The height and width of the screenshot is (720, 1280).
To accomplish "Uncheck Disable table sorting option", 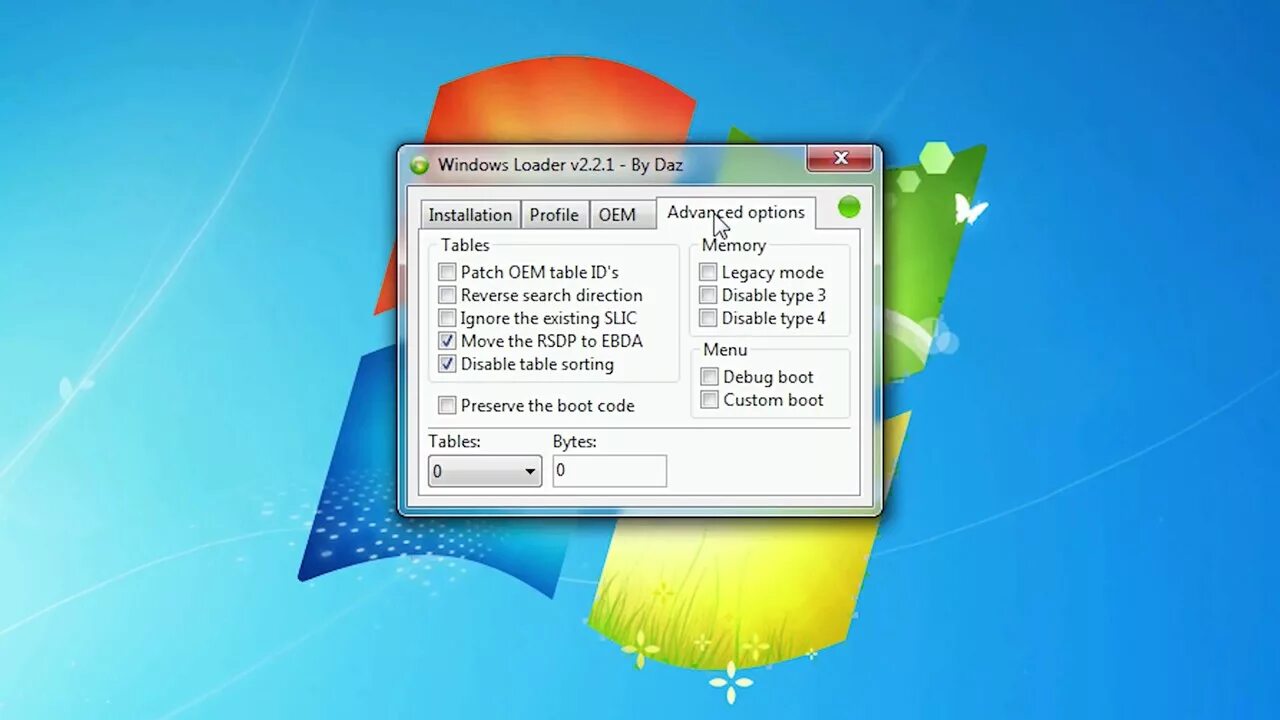I will 447,364.
